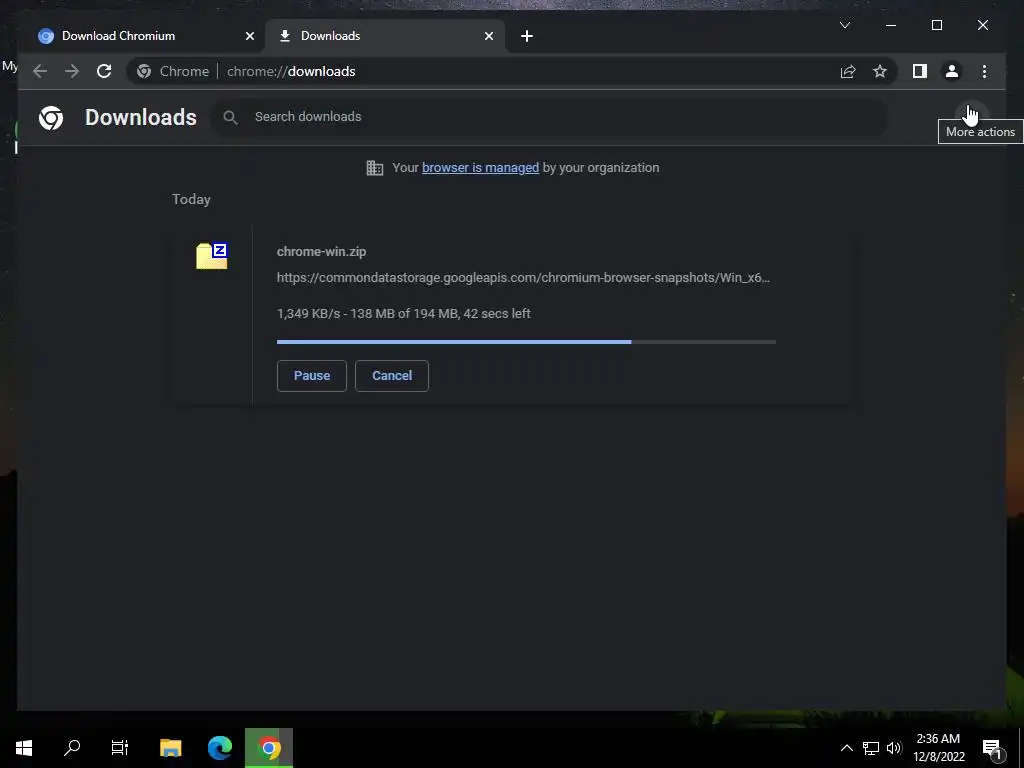Launch File Explorer from taskbar
This screenshot has width=1024, height=768.
[x=170, y=748]
